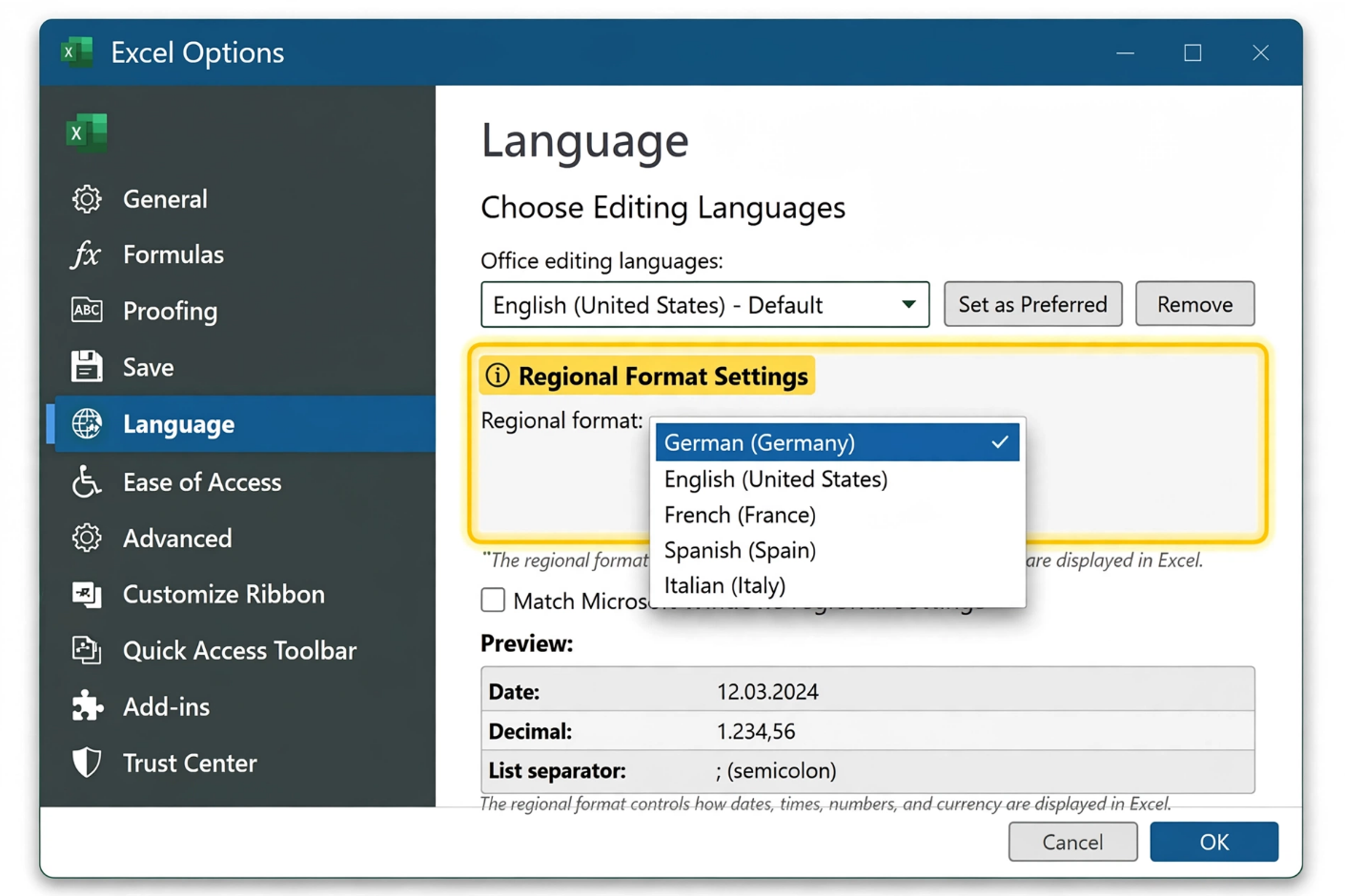This screenshot has height=896, width=1345.
Task: Click the General gear icon
Action: (87, 199)
